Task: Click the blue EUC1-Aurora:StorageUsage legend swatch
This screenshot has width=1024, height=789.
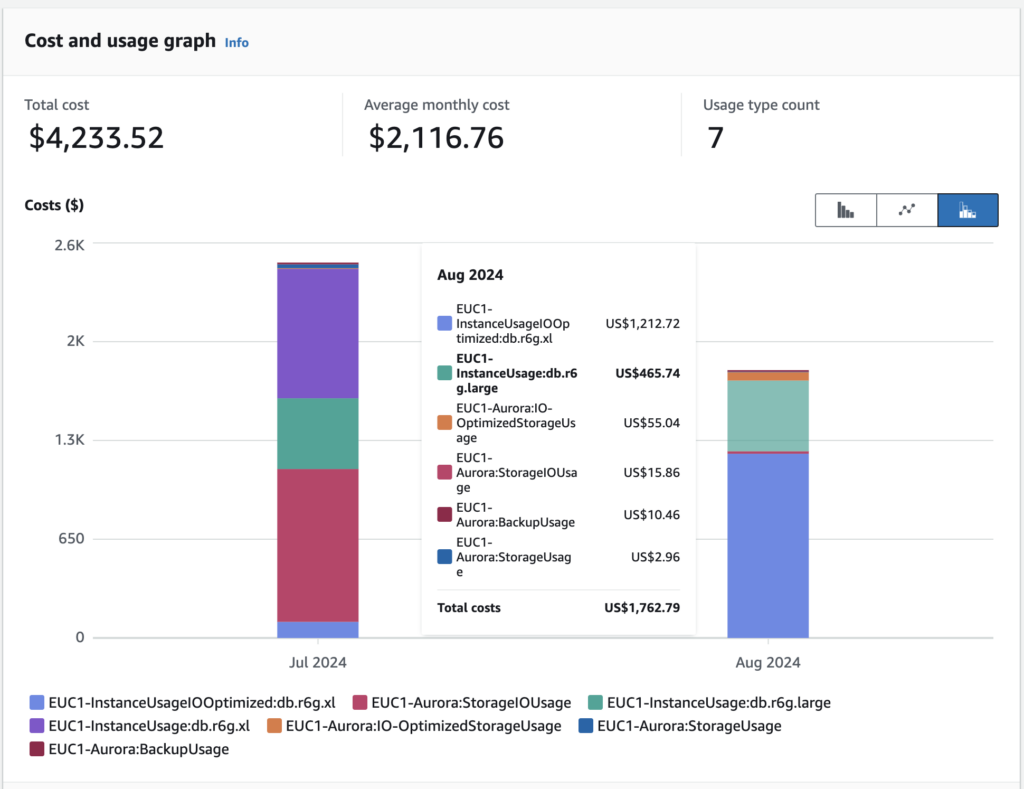Action: click(586, 726)
